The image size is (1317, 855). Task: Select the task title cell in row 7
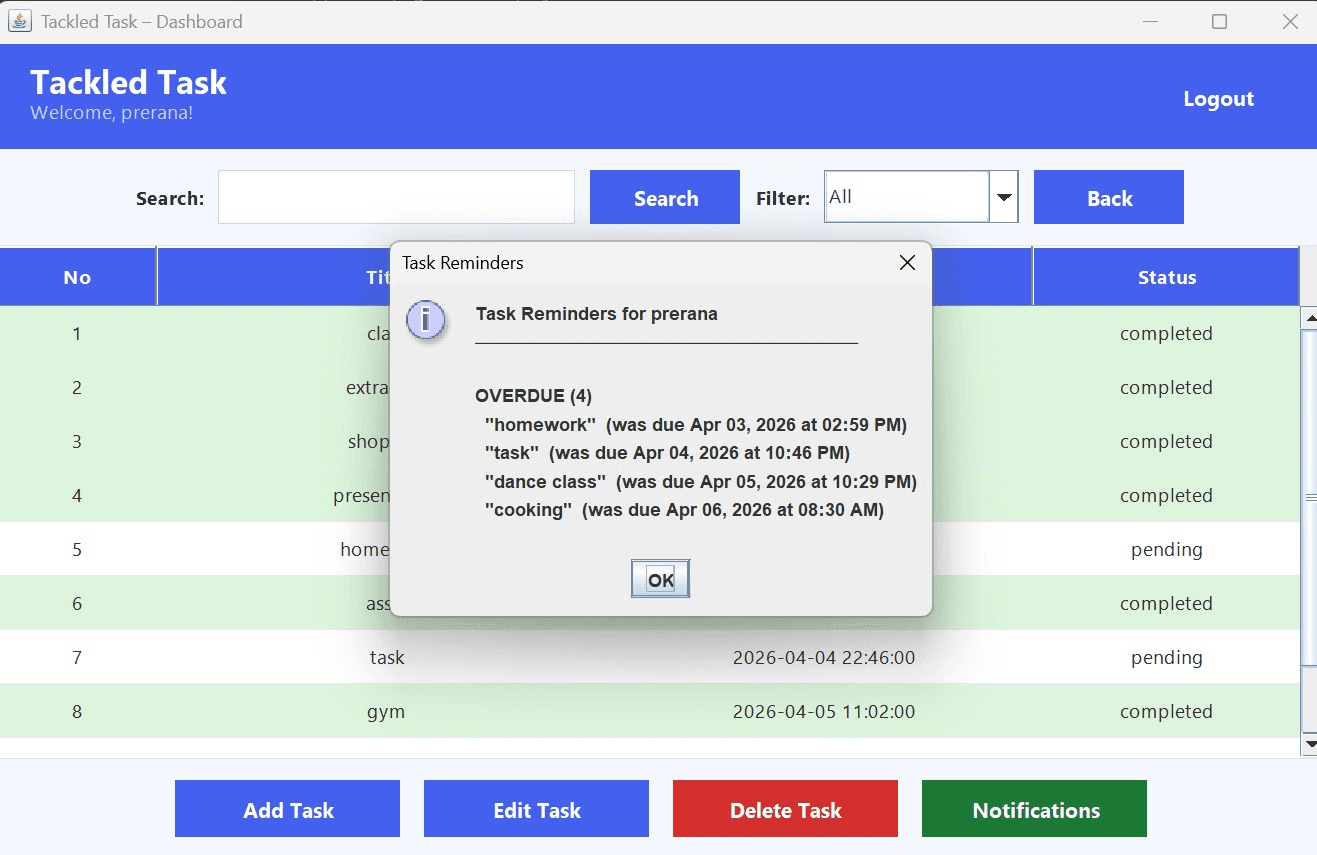[386, 657]
